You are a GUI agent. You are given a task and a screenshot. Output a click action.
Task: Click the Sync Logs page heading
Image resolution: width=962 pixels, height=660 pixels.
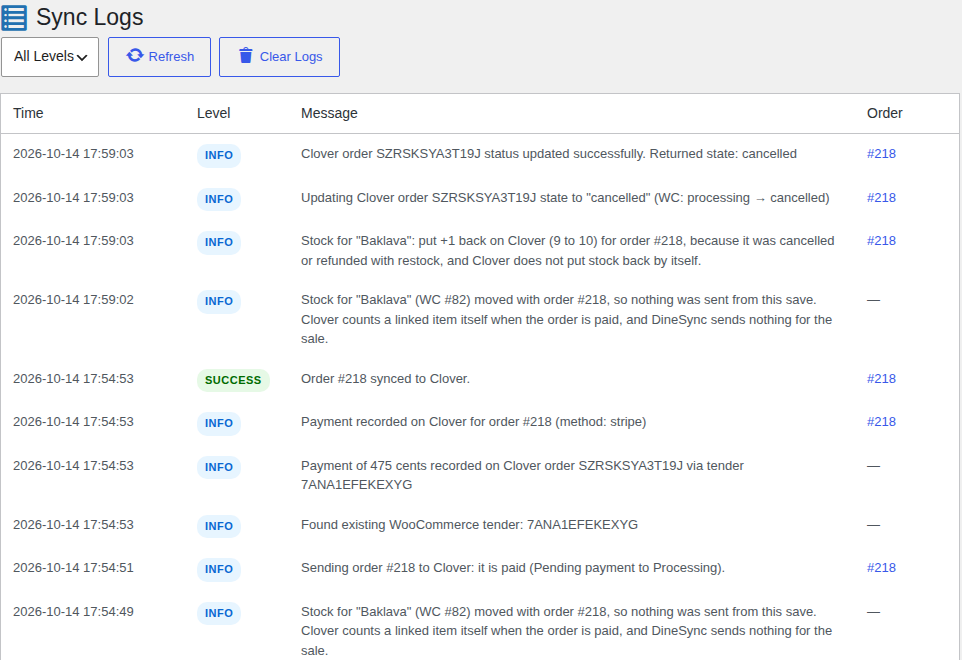(90, 17)
